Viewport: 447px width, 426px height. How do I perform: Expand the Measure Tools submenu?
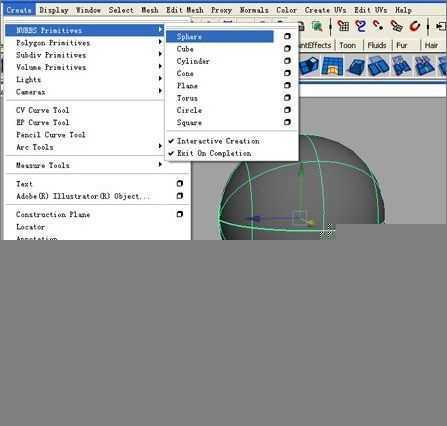(x=85, y=165)
